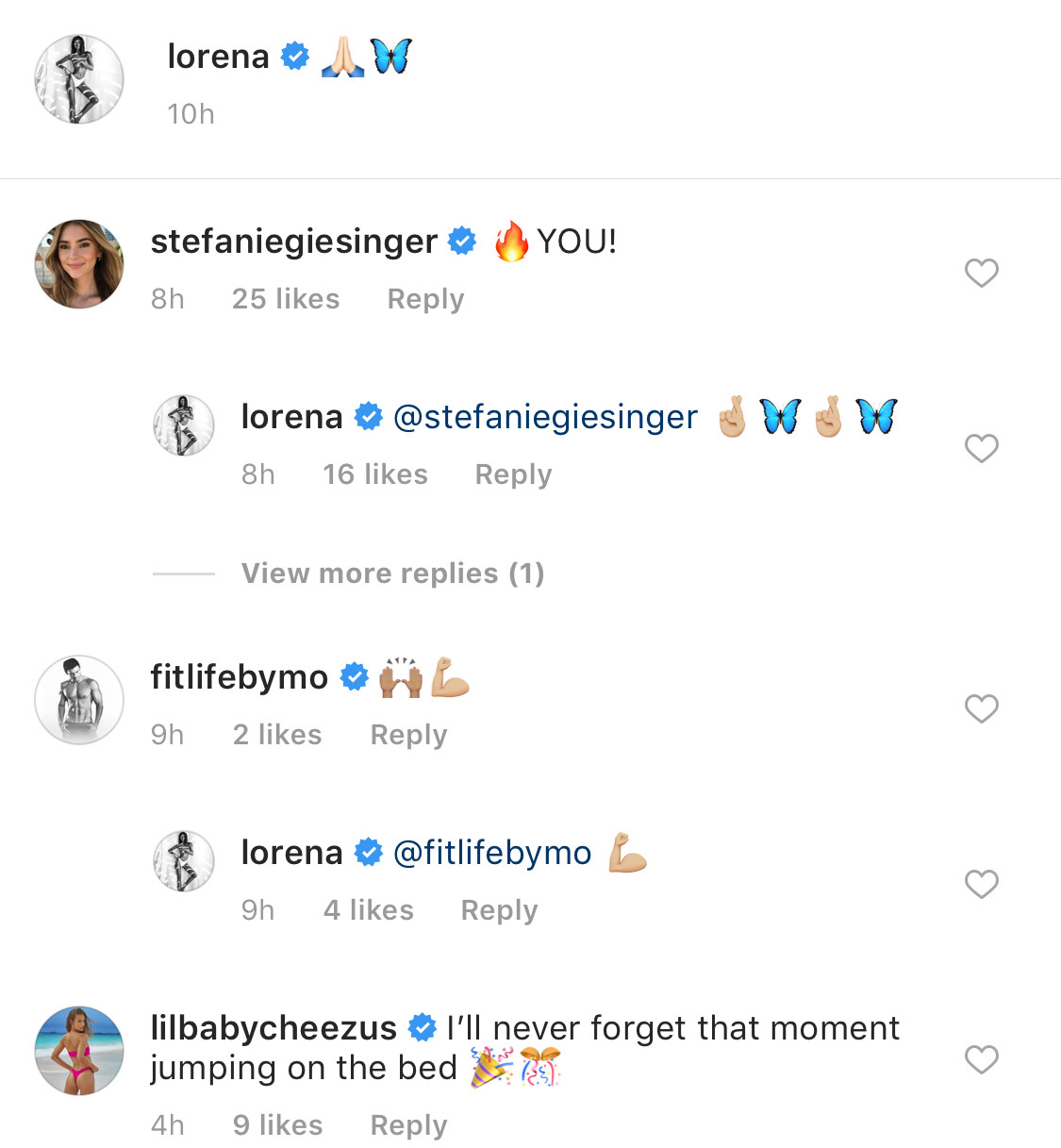
Task: View the 16 likes on lorena's reply
Action: 375,474
